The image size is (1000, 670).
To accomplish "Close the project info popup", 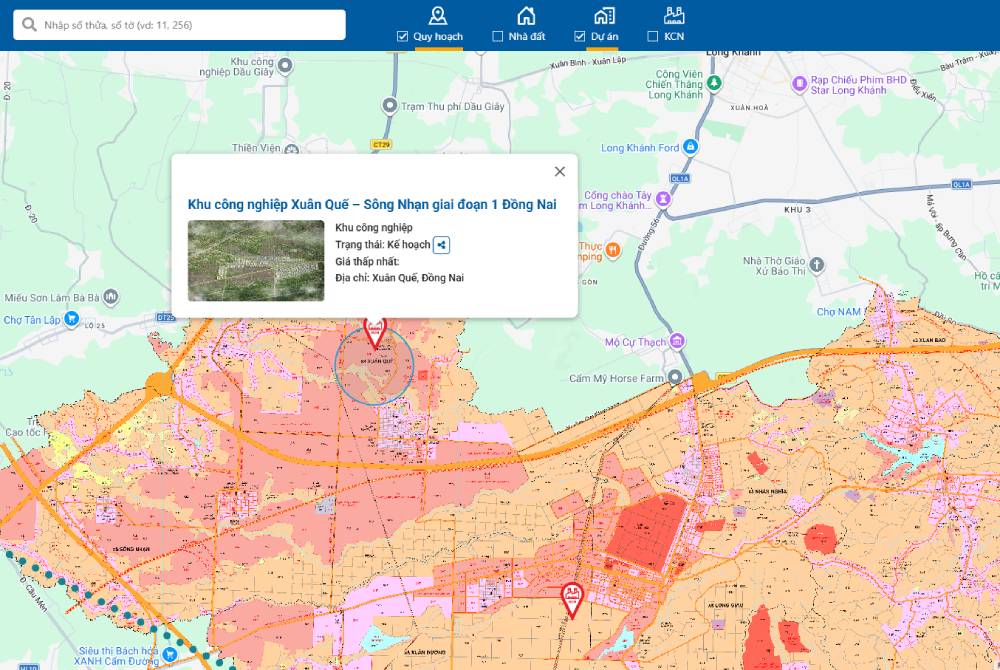I will click(560, 171).
